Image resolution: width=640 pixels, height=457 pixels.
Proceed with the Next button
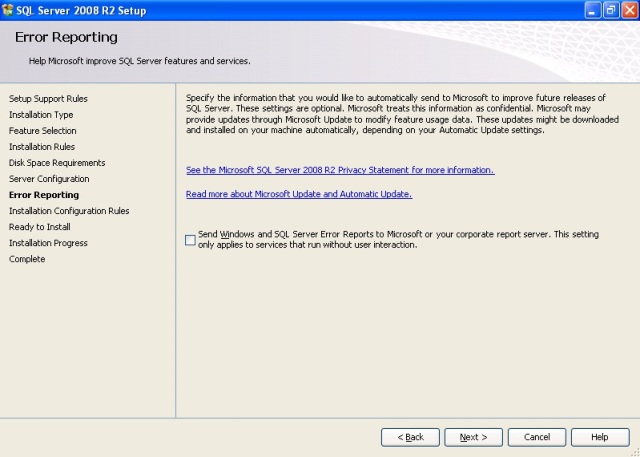473,437
